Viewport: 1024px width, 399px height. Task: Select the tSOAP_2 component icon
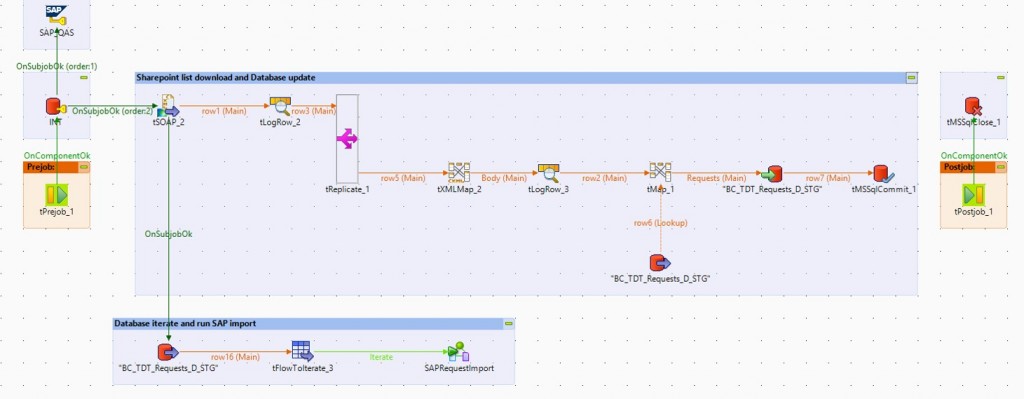tap(168, 106)
